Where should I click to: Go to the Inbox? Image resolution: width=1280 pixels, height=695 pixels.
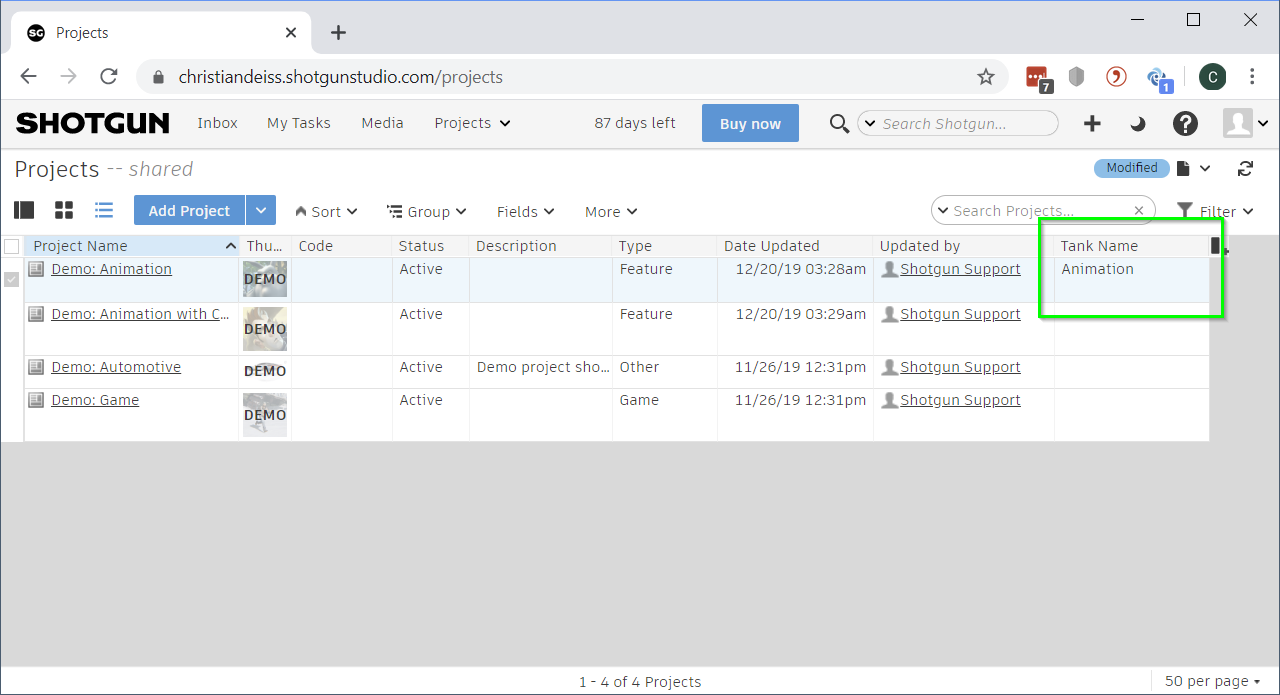tap(217, 123)
